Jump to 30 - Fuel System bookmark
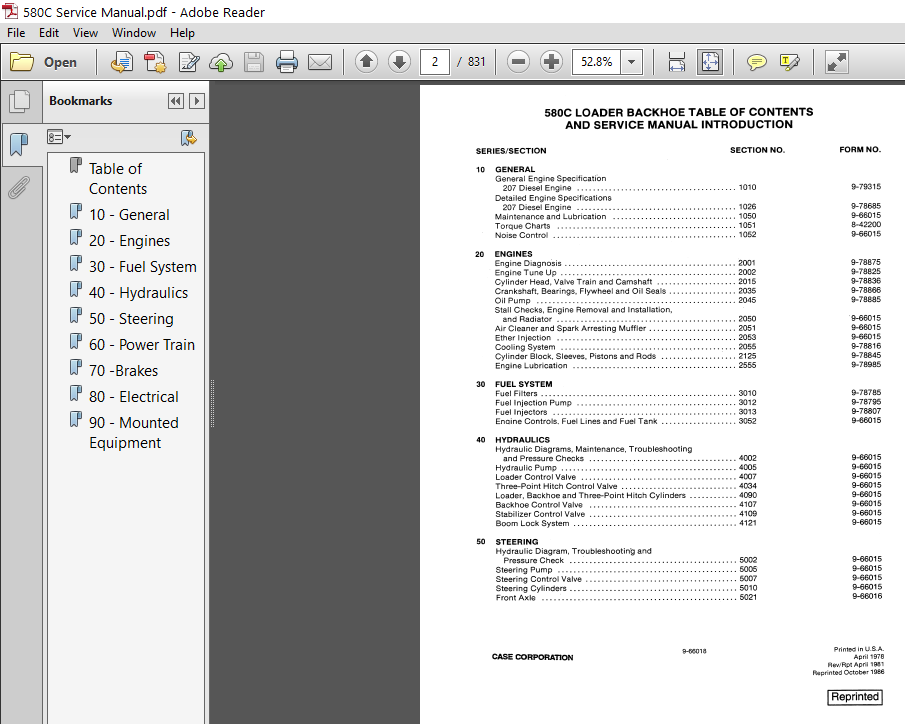Viewport: 905px width, 724px height. tap(143, 267)
